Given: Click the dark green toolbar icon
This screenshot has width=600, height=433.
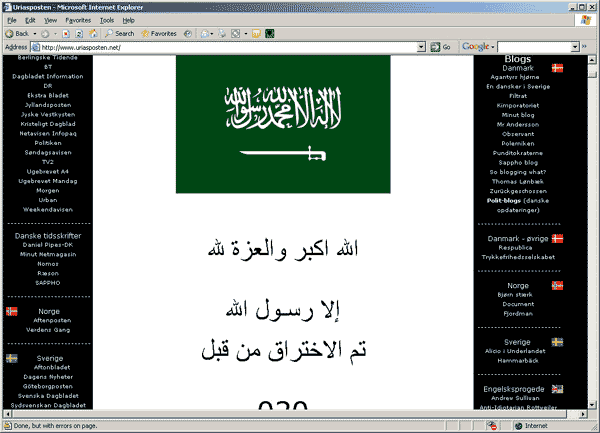Looking at the screenshot, I should tap(270, 34).
